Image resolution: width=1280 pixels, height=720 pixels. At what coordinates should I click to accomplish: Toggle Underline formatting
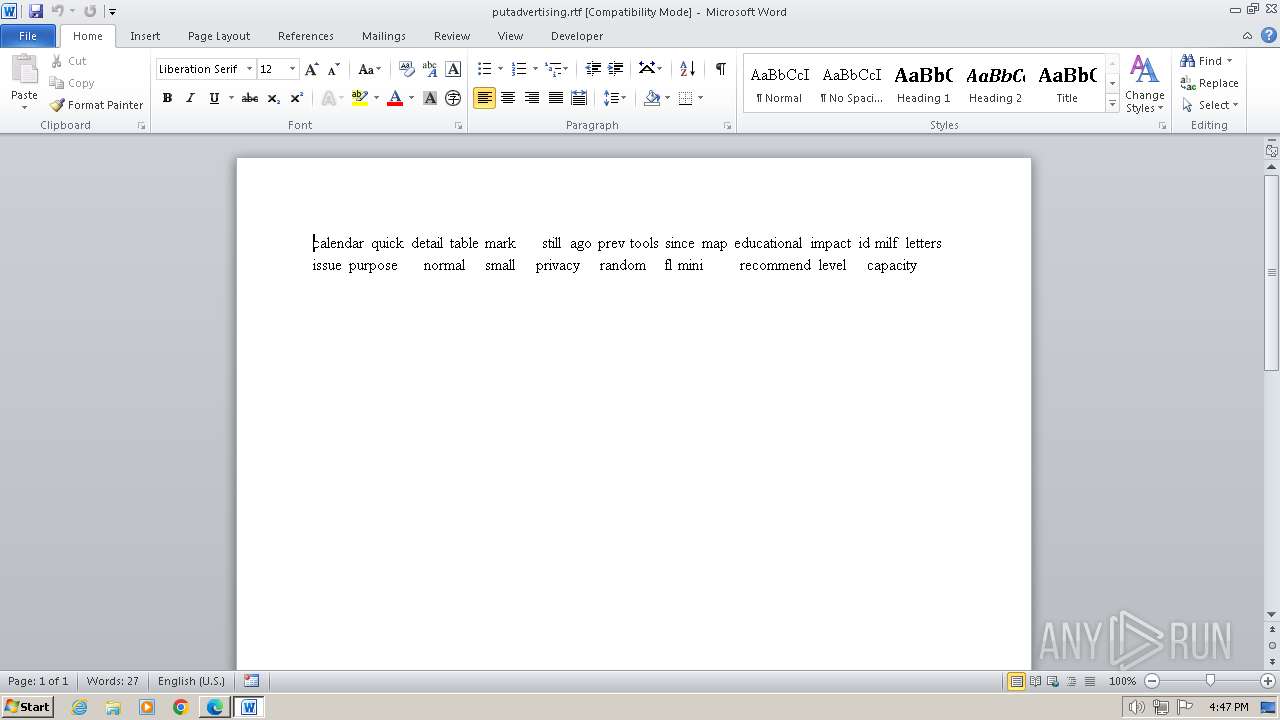[x=213, y=98]
